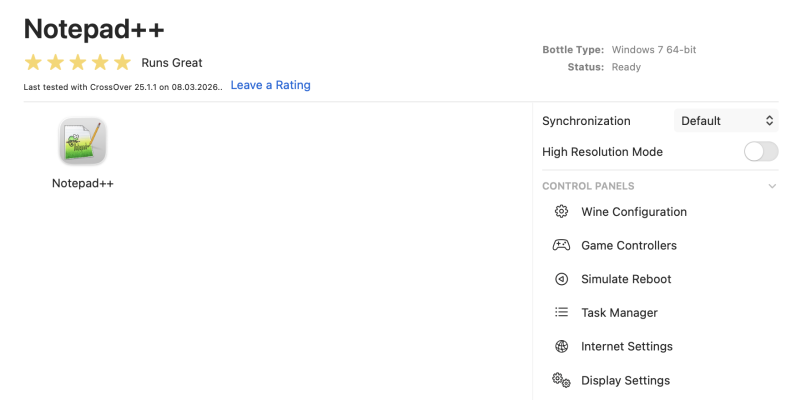Launch the Notepad++ application icon

83,141
